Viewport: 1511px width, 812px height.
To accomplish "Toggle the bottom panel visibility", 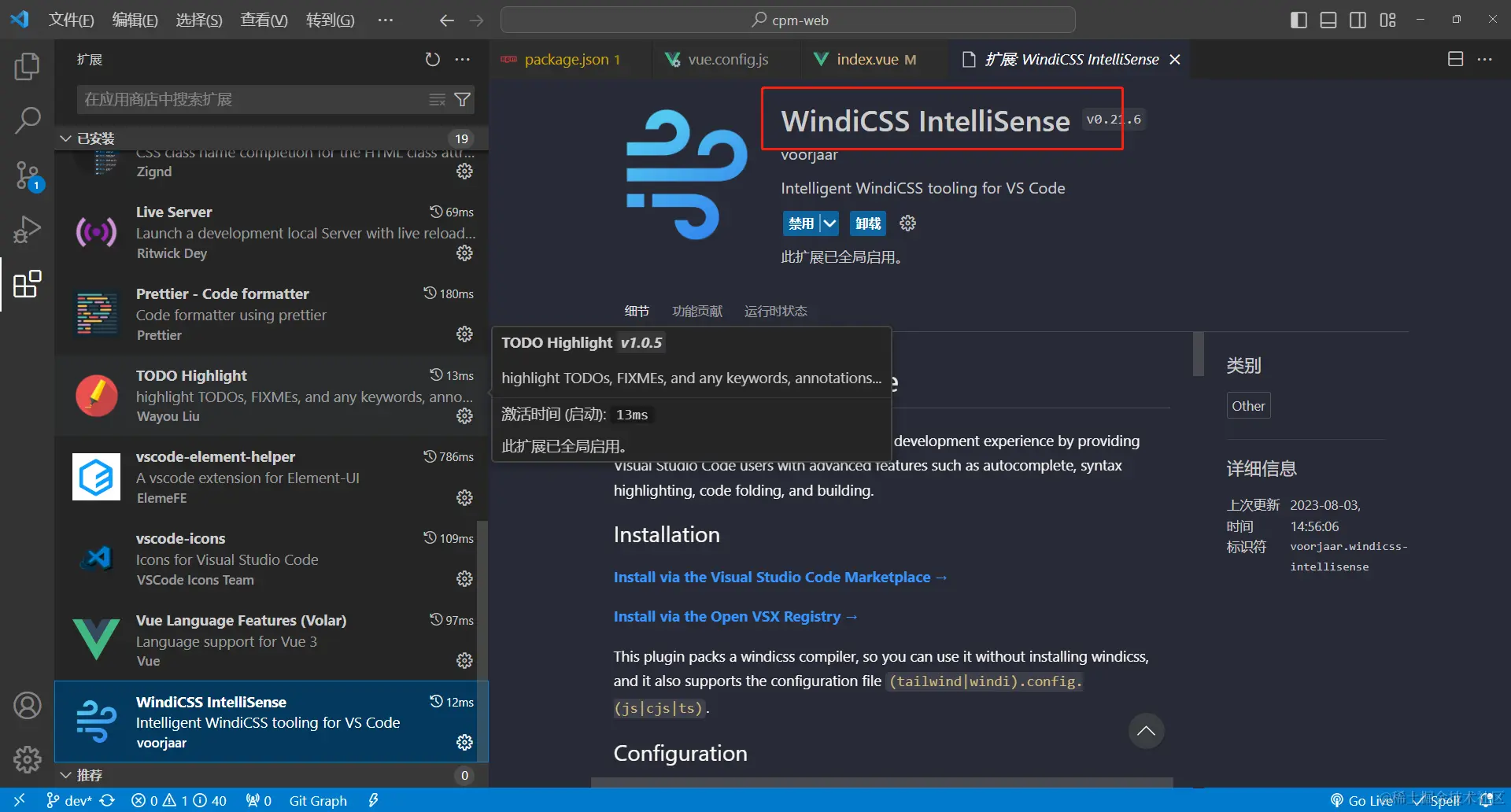I will tap(1328, 20).
